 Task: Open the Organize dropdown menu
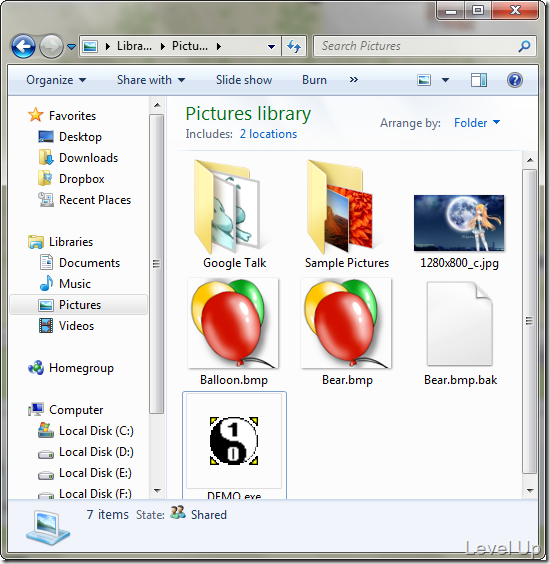coord(56,80)
